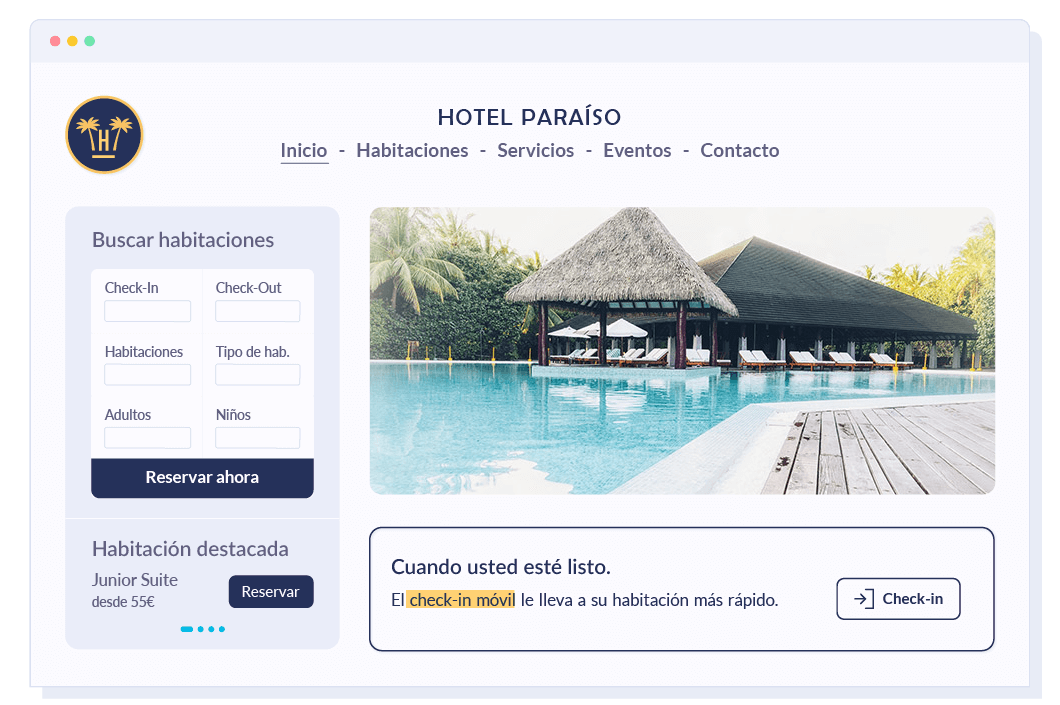Select the last carousel dot

(222, 629)
